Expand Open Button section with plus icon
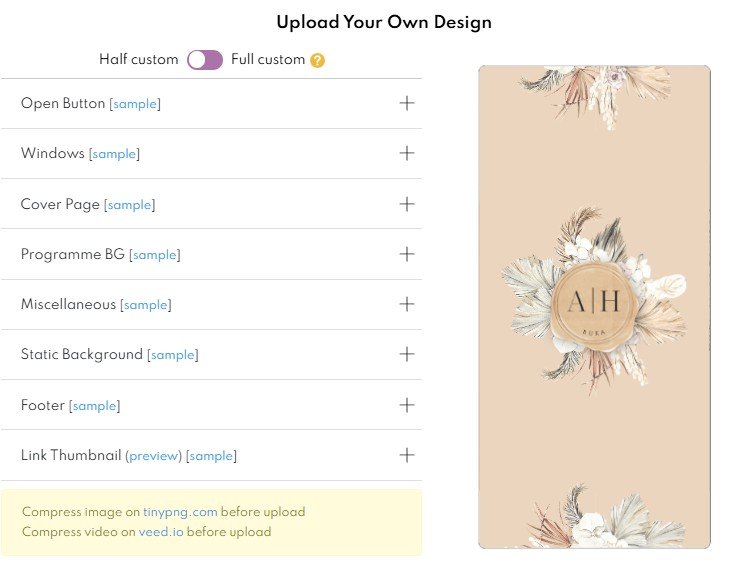Viewport: 747px width, 575px height. [406, 103]
